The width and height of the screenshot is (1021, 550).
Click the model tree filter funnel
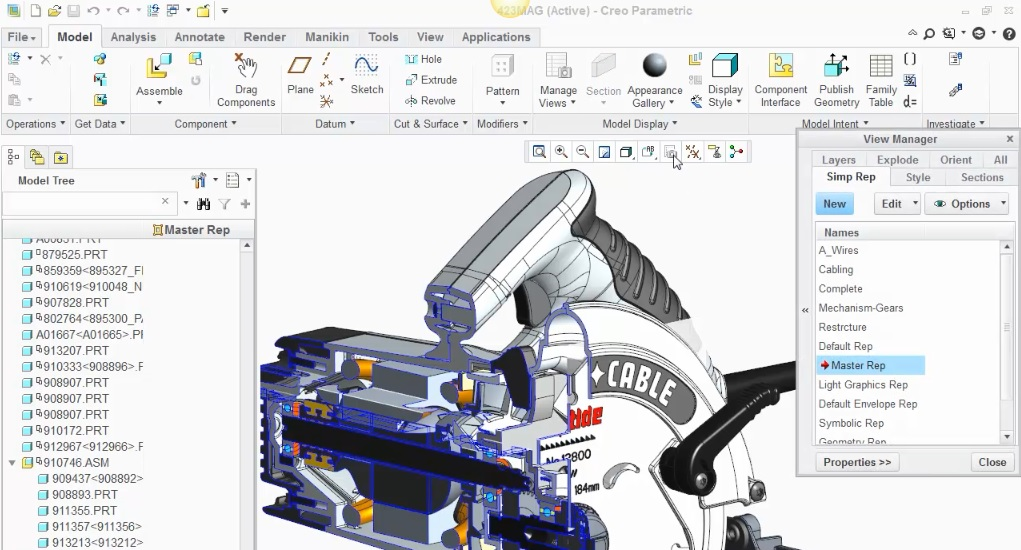(x=225, y=204)
